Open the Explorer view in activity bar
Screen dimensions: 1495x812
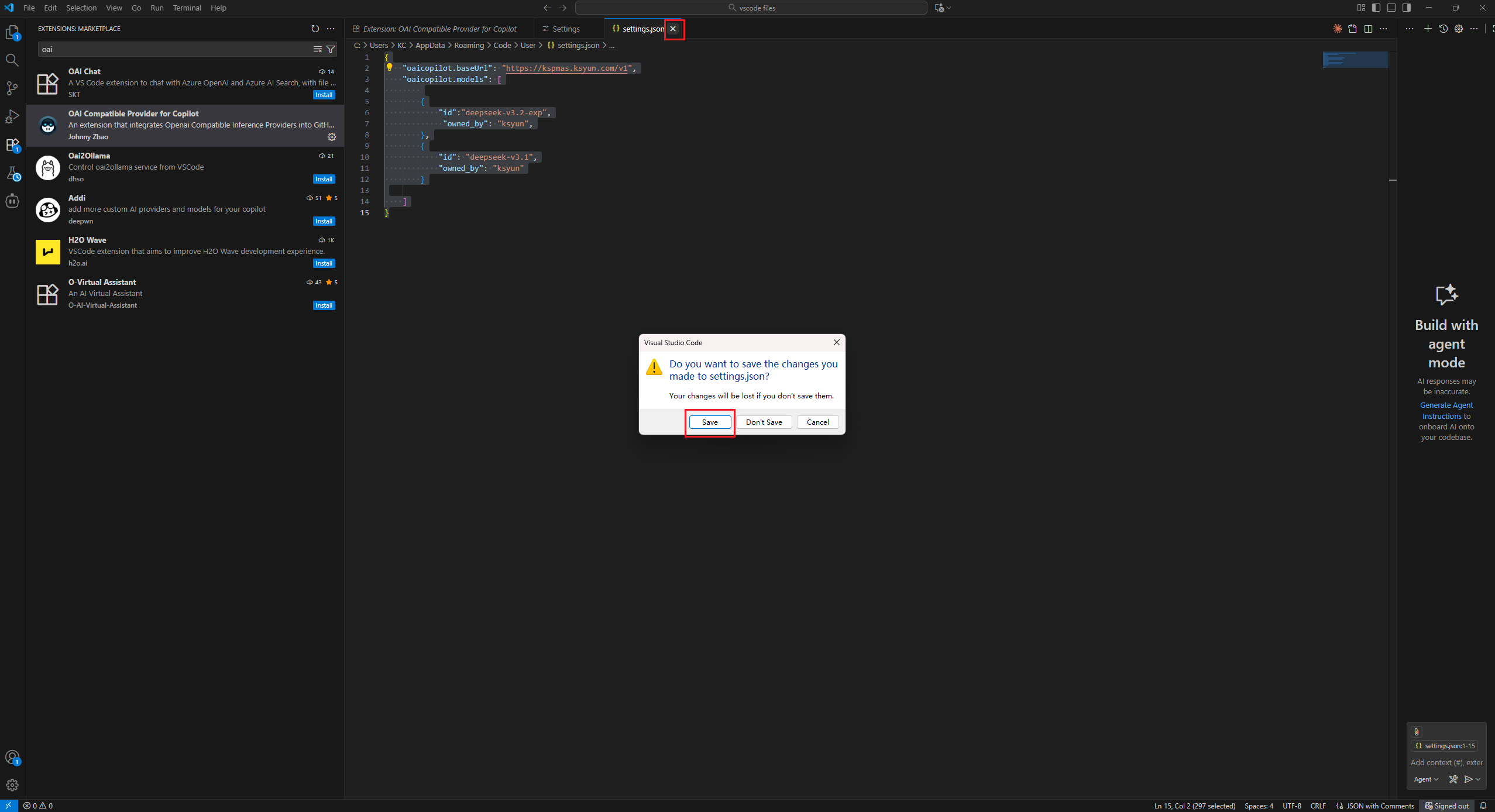point(12,33)
